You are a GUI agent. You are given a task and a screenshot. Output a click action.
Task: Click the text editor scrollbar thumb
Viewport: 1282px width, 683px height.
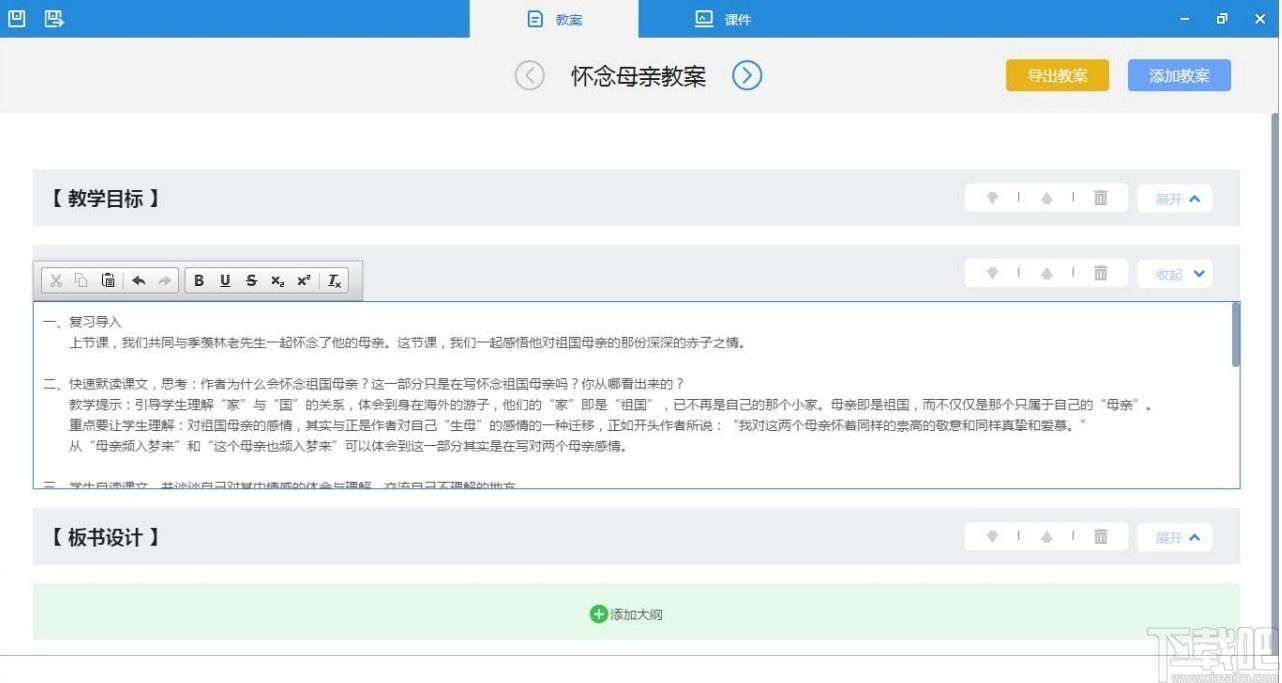(1236, 334)
